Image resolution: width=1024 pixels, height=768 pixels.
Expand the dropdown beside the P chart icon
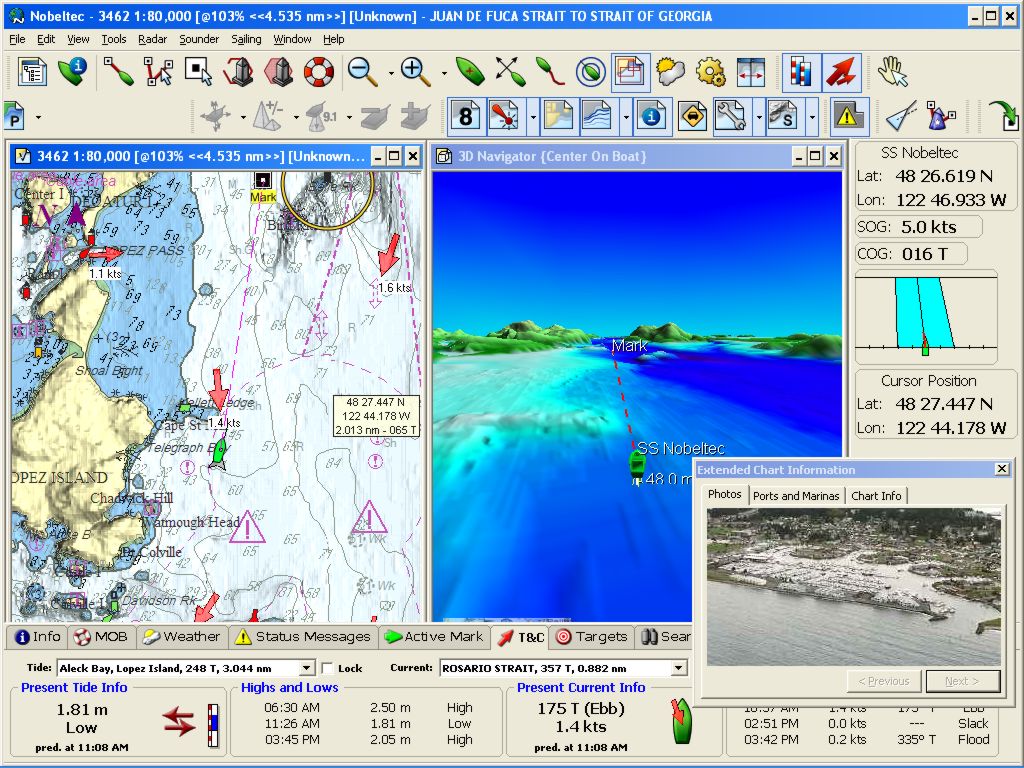(38, 118)
